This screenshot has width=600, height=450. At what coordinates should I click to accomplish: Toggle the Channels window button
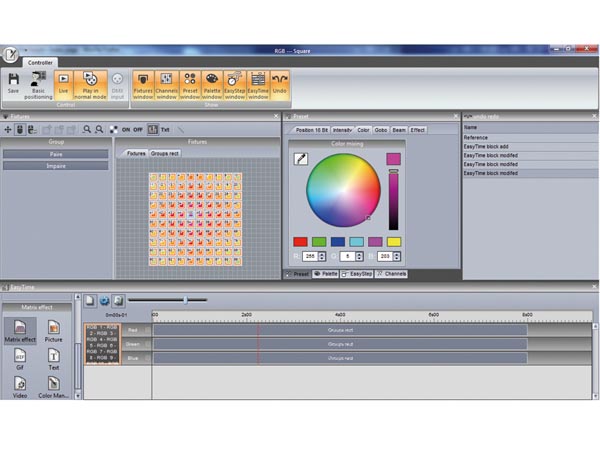pos(166,85)
